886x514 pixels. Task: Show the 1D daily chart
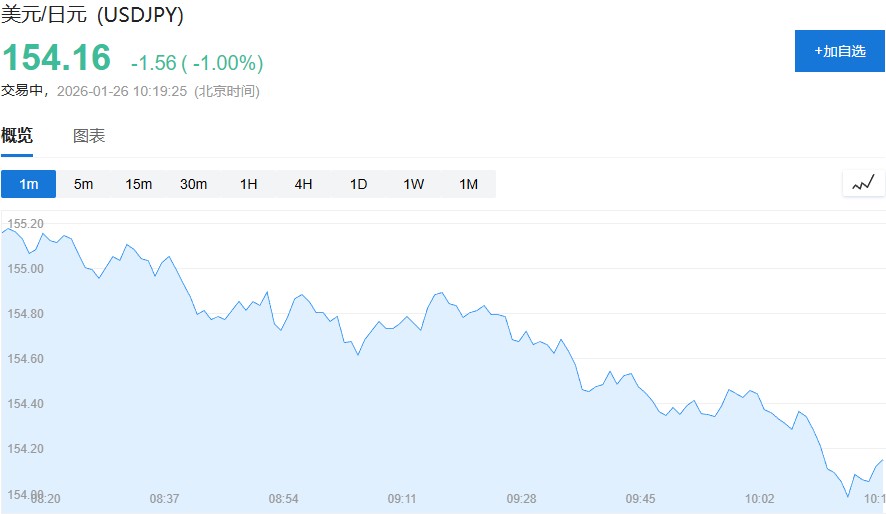pyautogui.click(x=358, y=184)
